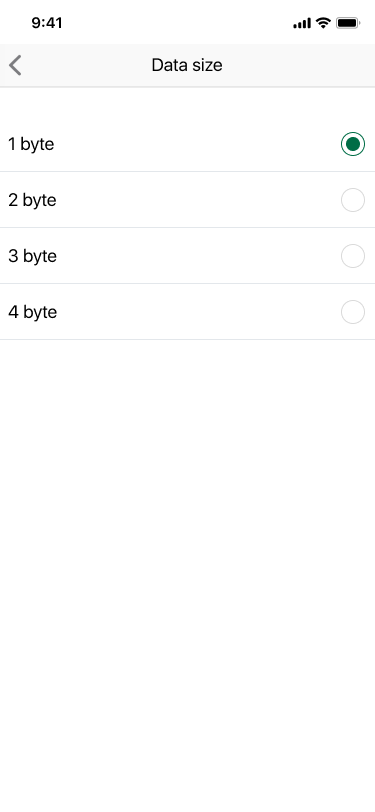Tap the middle of the 4 byte row
This screenshot has width=375, height=812.
click(188, 312)
